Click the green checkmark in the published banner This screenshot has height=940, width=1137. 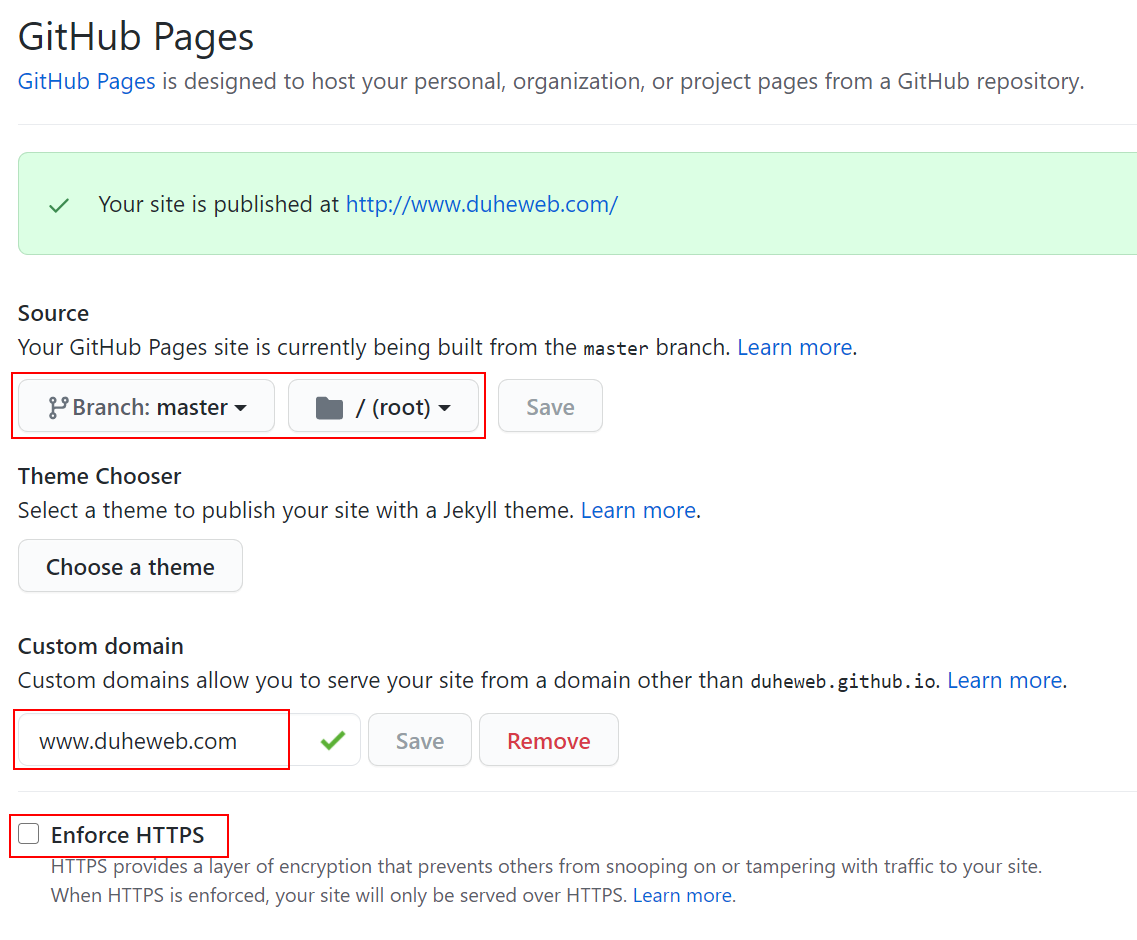pos(59,206)
